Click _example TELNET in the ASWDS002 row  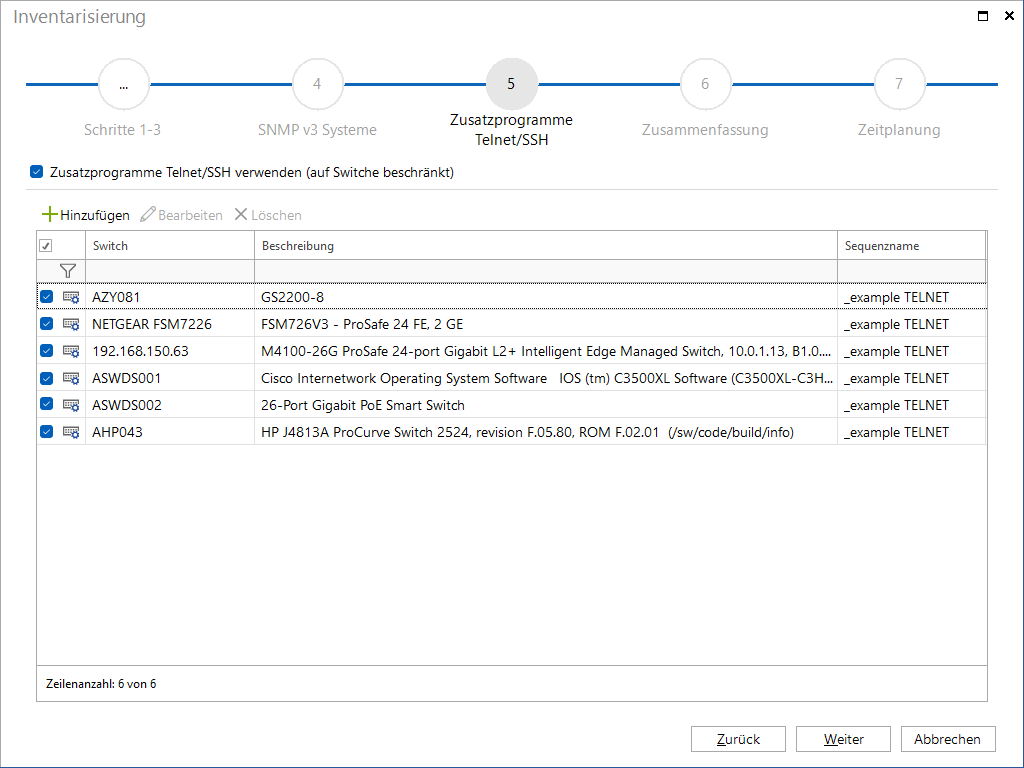pyautogui.click(x=912, y=405)
